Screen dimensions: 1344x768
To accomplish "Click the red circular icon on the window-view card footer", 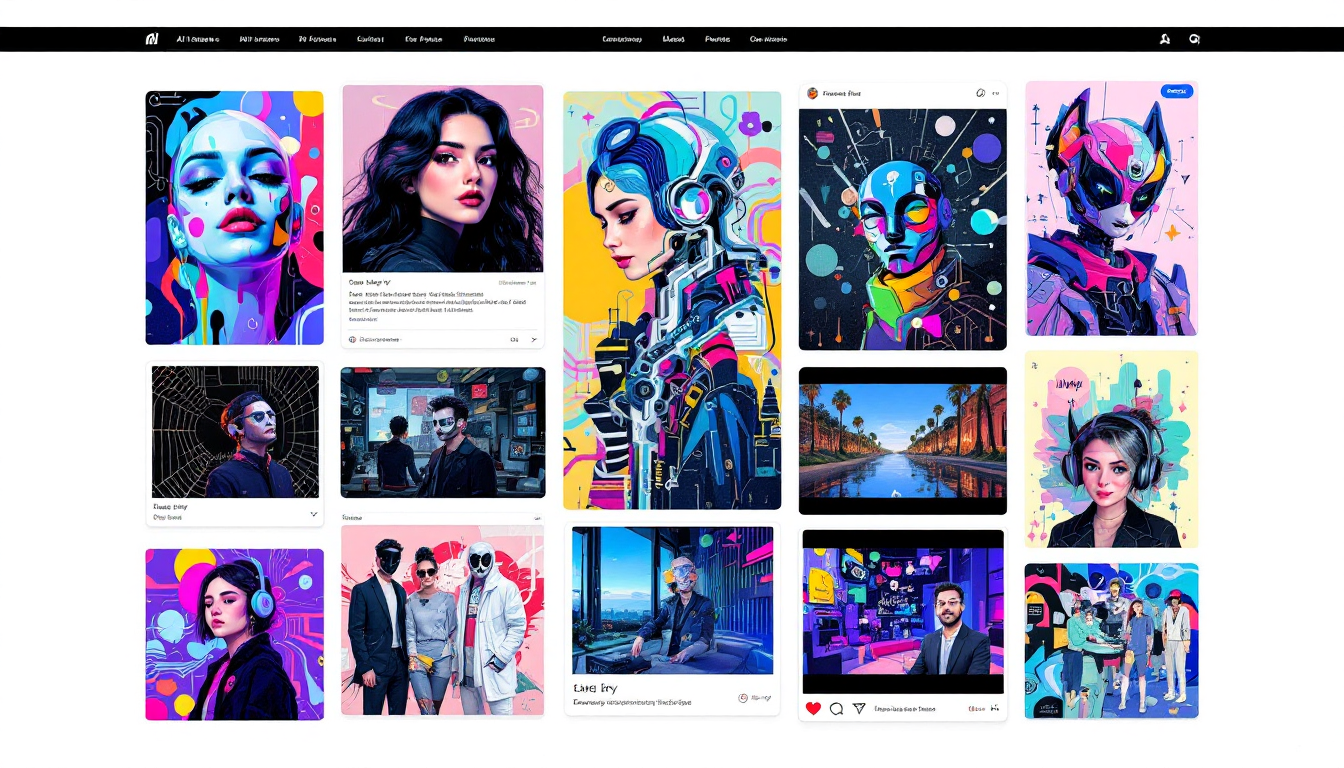I will 742,698.
